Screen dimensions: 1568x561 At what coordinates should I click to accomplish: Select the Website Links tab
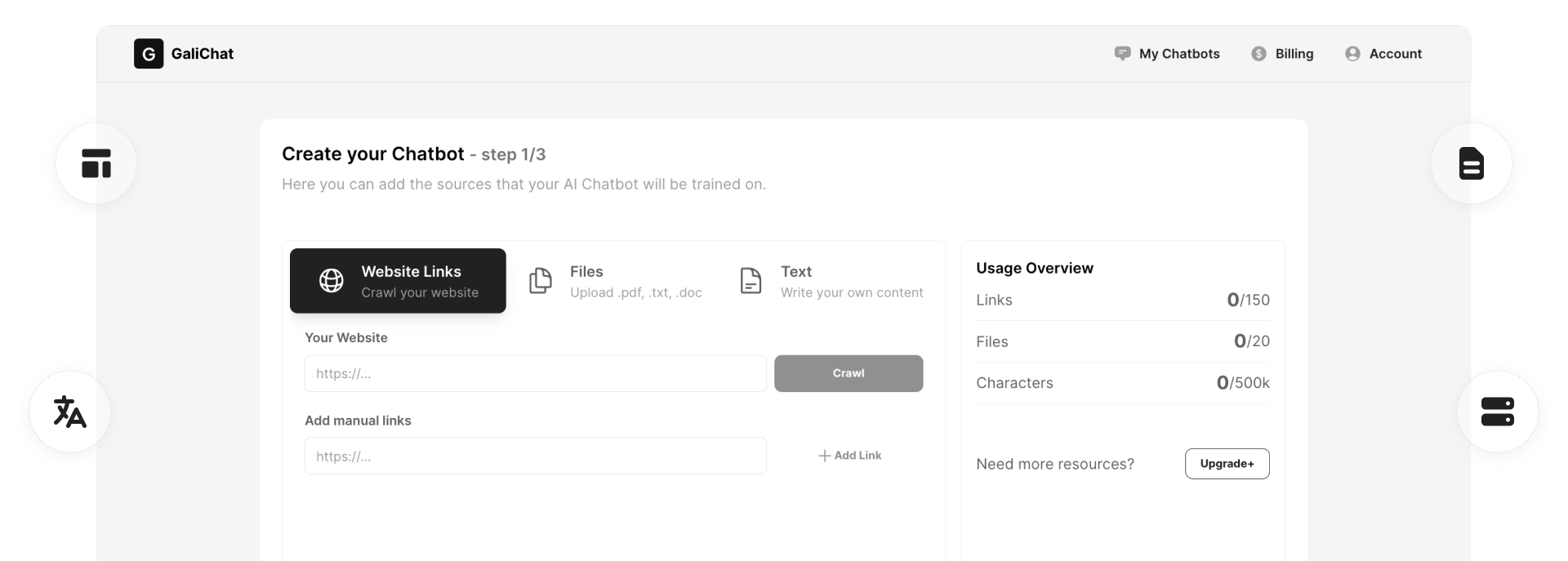[x=398, y=281]
